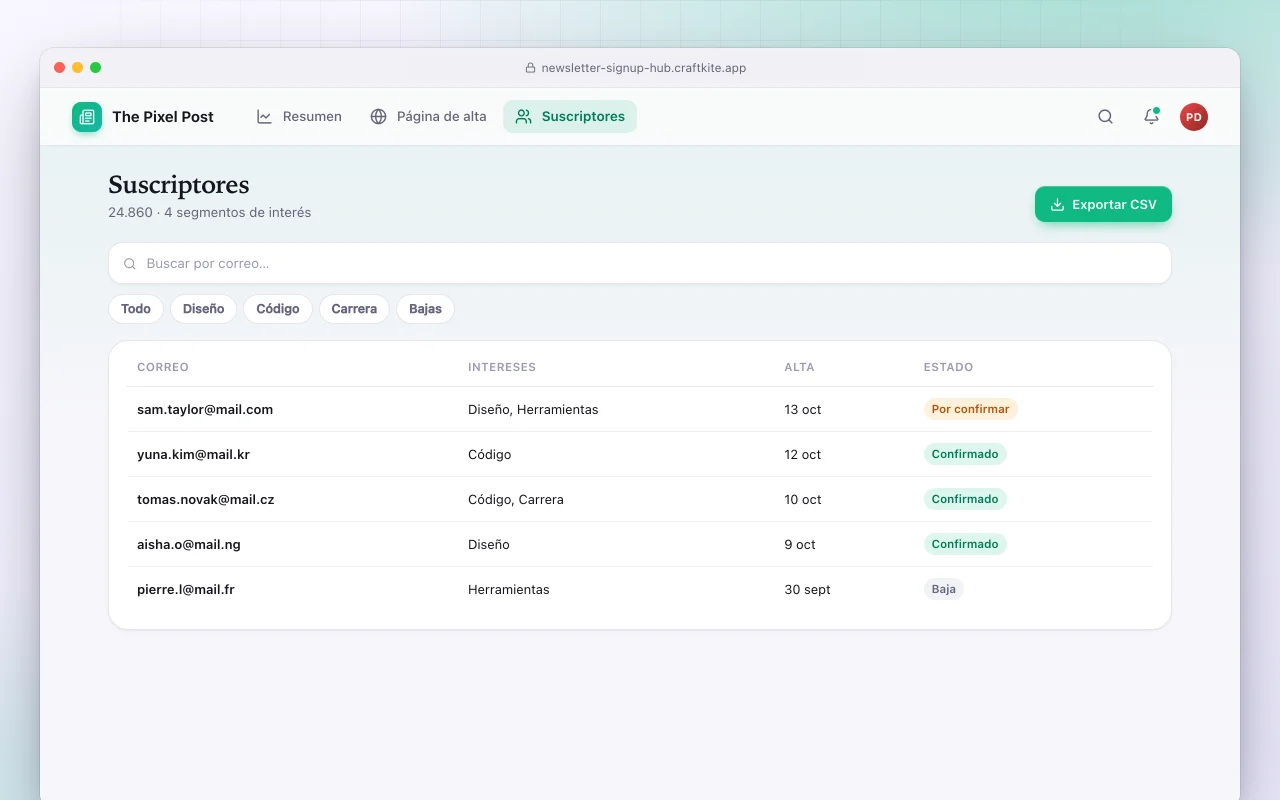Open subscriber pierre.l@mail.fr
Image resolution: width=1280 pixels, height=800 pixels.
click(186, 589)
